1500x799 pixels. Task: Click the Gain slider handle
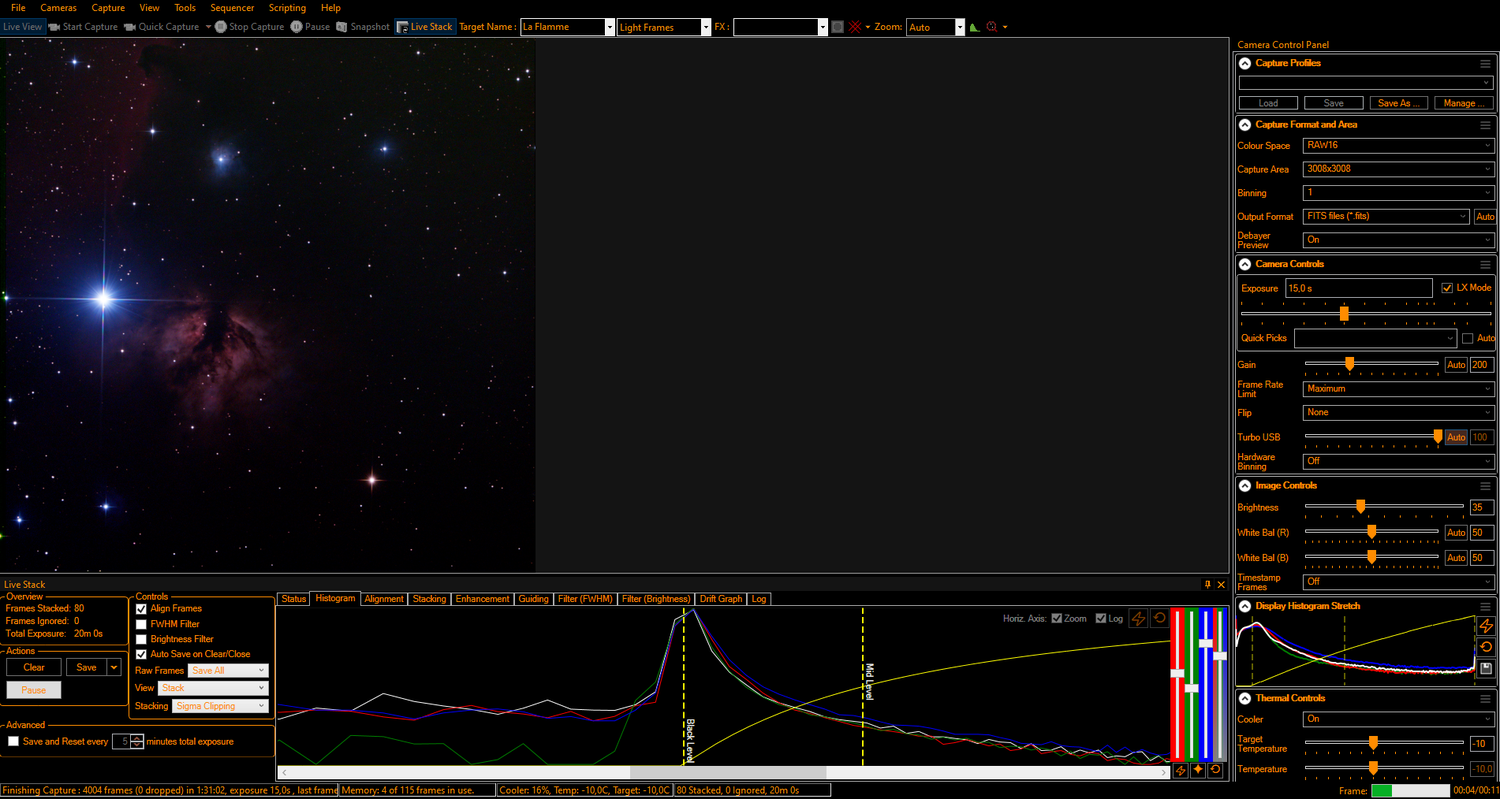[1349, 365]
